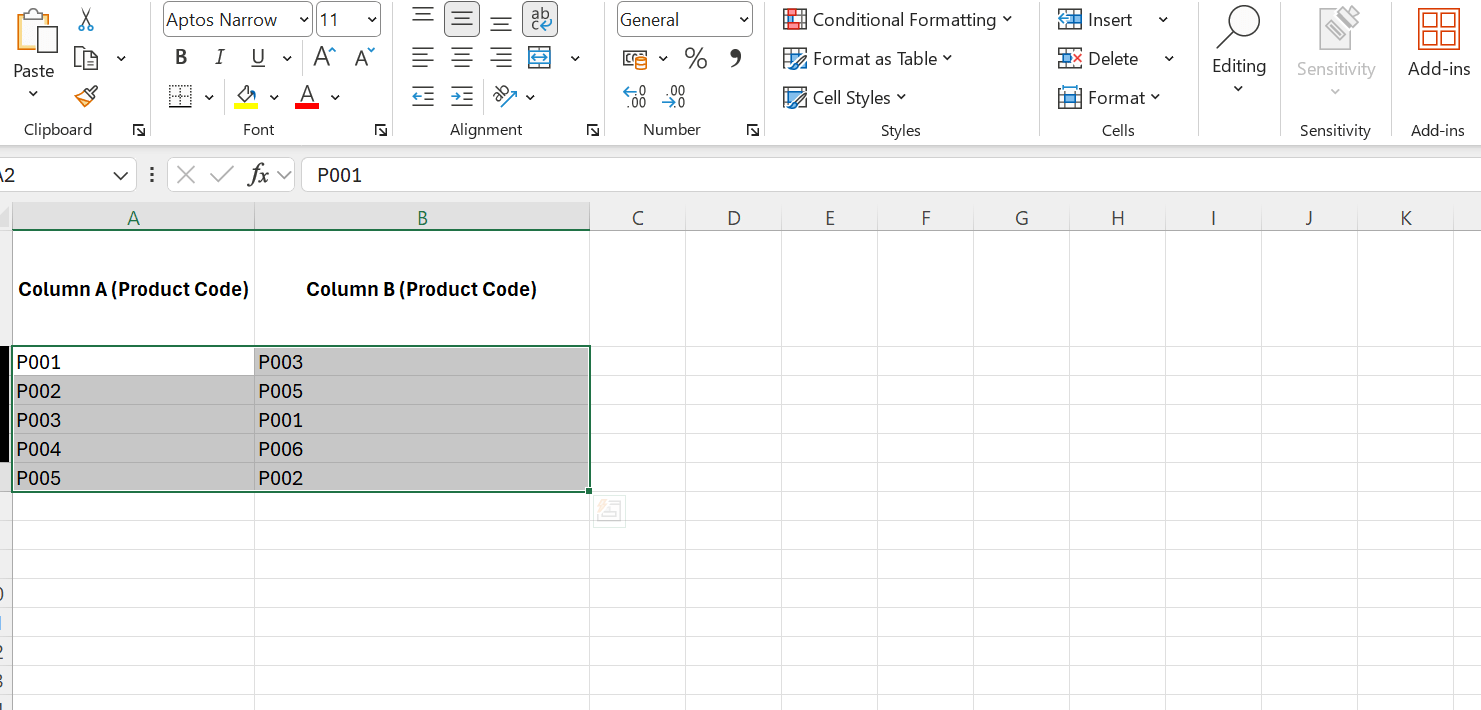Toggle bold formatting
Image resolution: width=1481 pixels, height=710 pixels.
click(x=181, y=57)
